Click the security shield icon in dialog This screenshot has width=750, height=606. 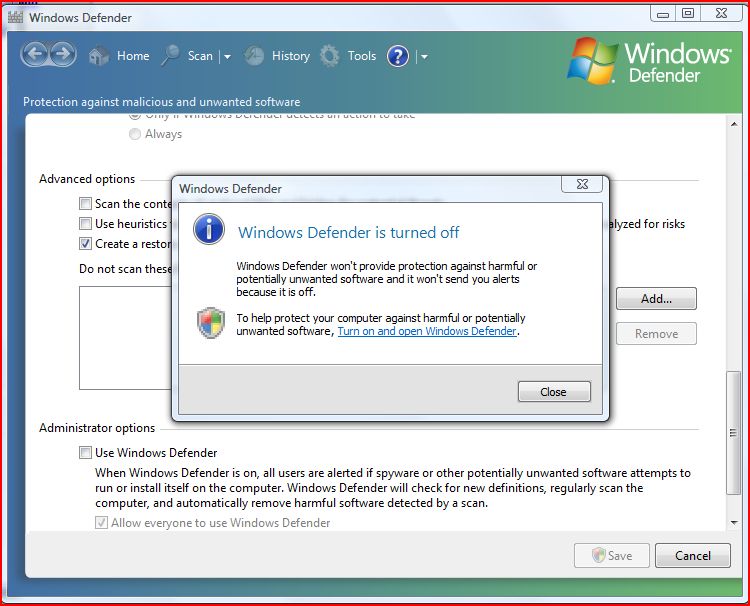[x=211, y=323]
